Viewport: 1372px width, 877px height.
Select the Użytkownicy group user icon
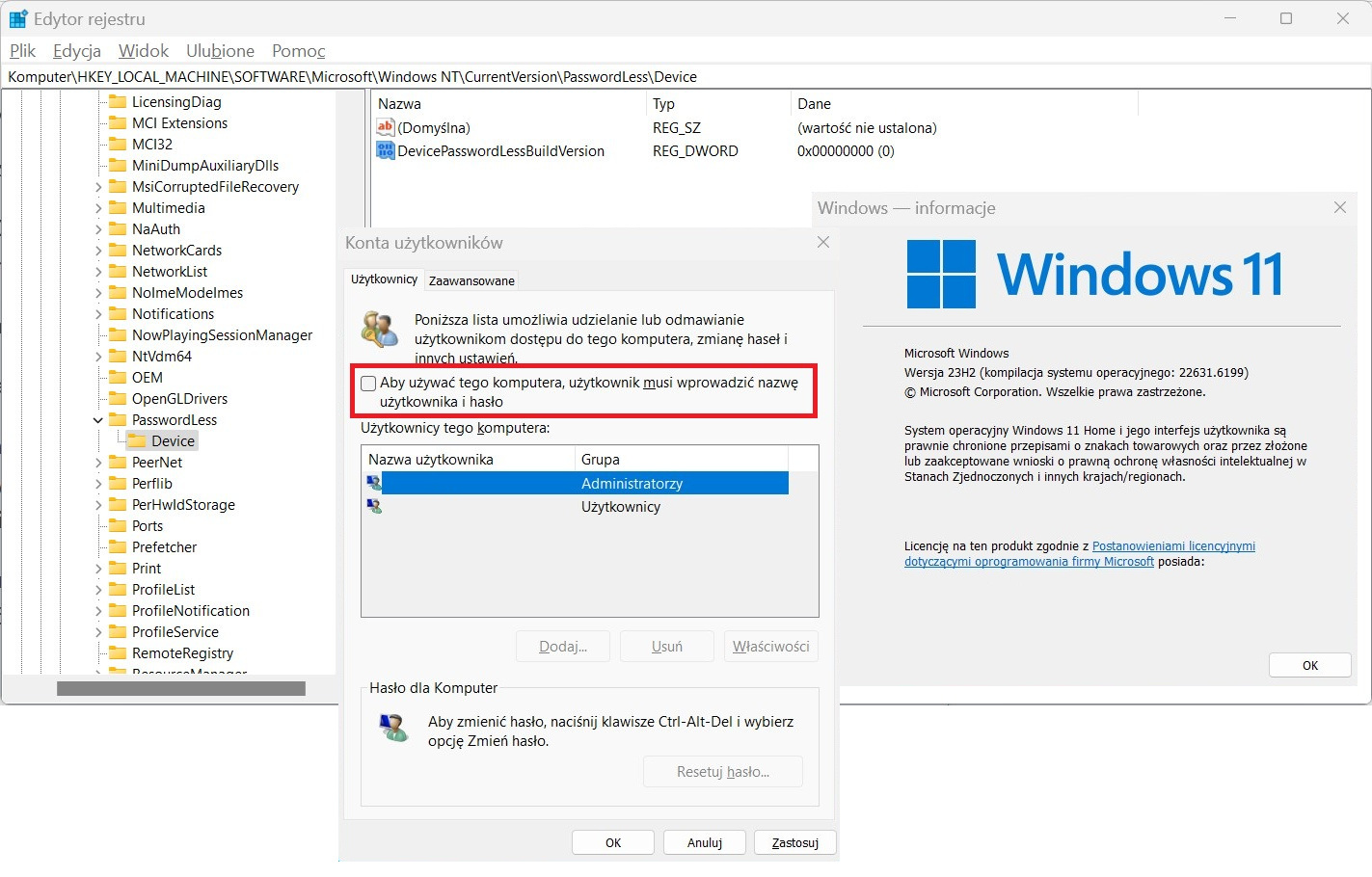374,506
